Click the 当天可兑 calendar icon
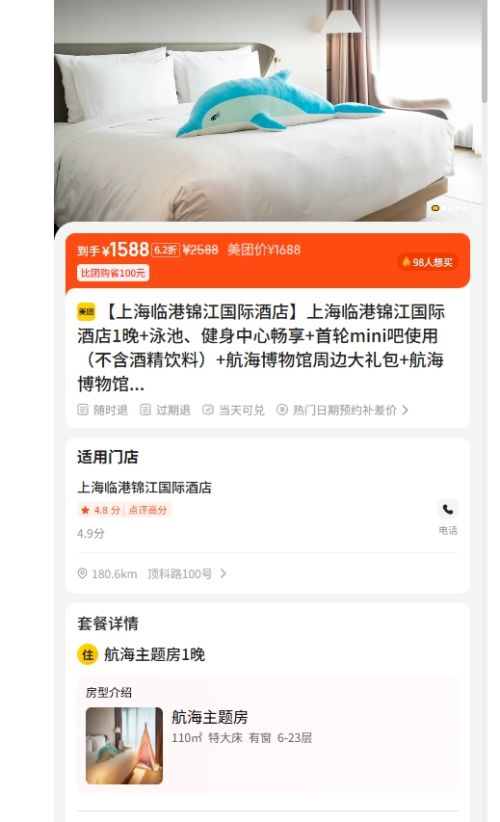 click(x=208, y=409)
